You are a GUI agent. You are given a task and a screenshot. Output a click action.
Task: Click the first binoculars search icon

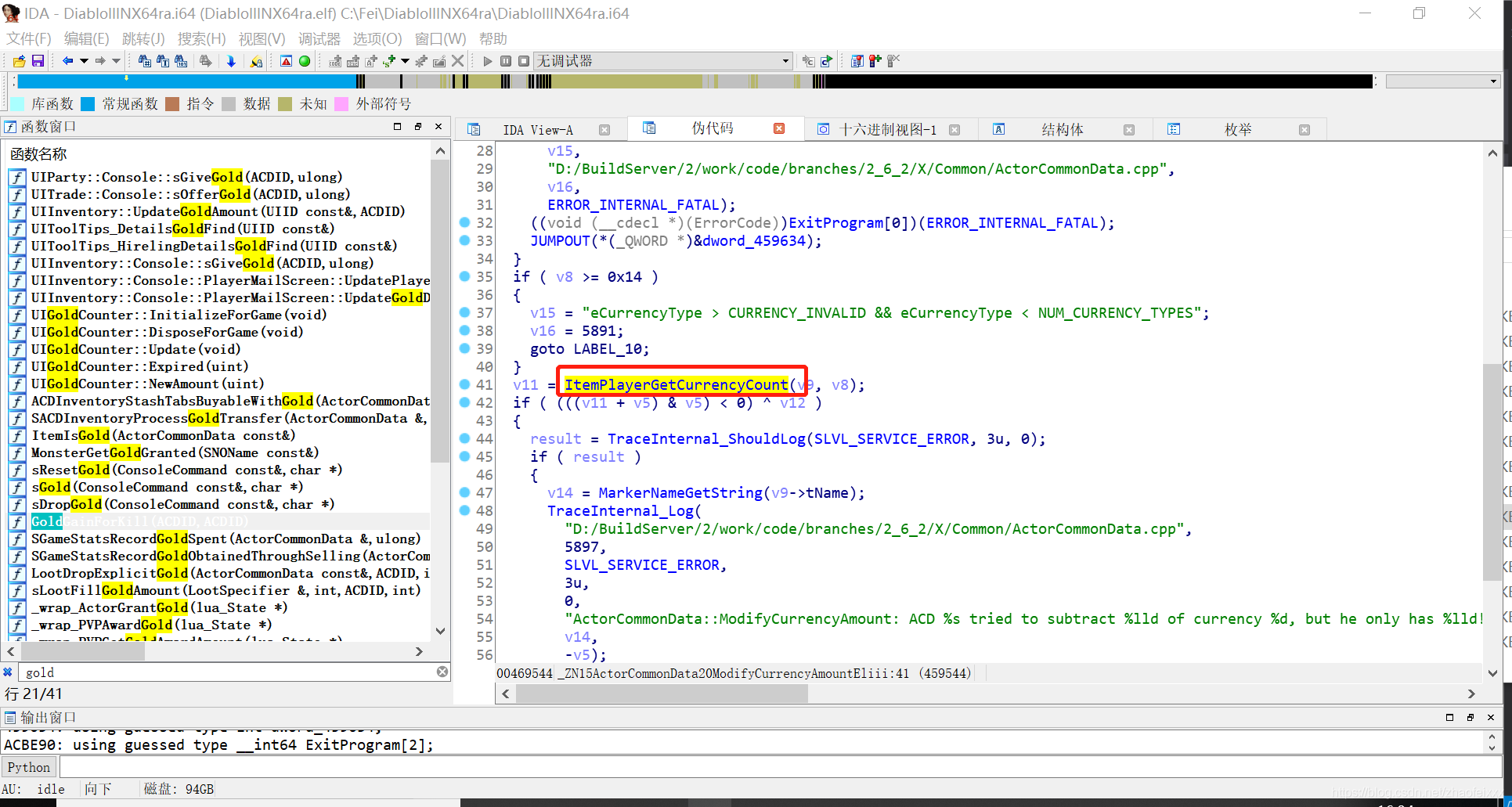click(x=144, y=61)
